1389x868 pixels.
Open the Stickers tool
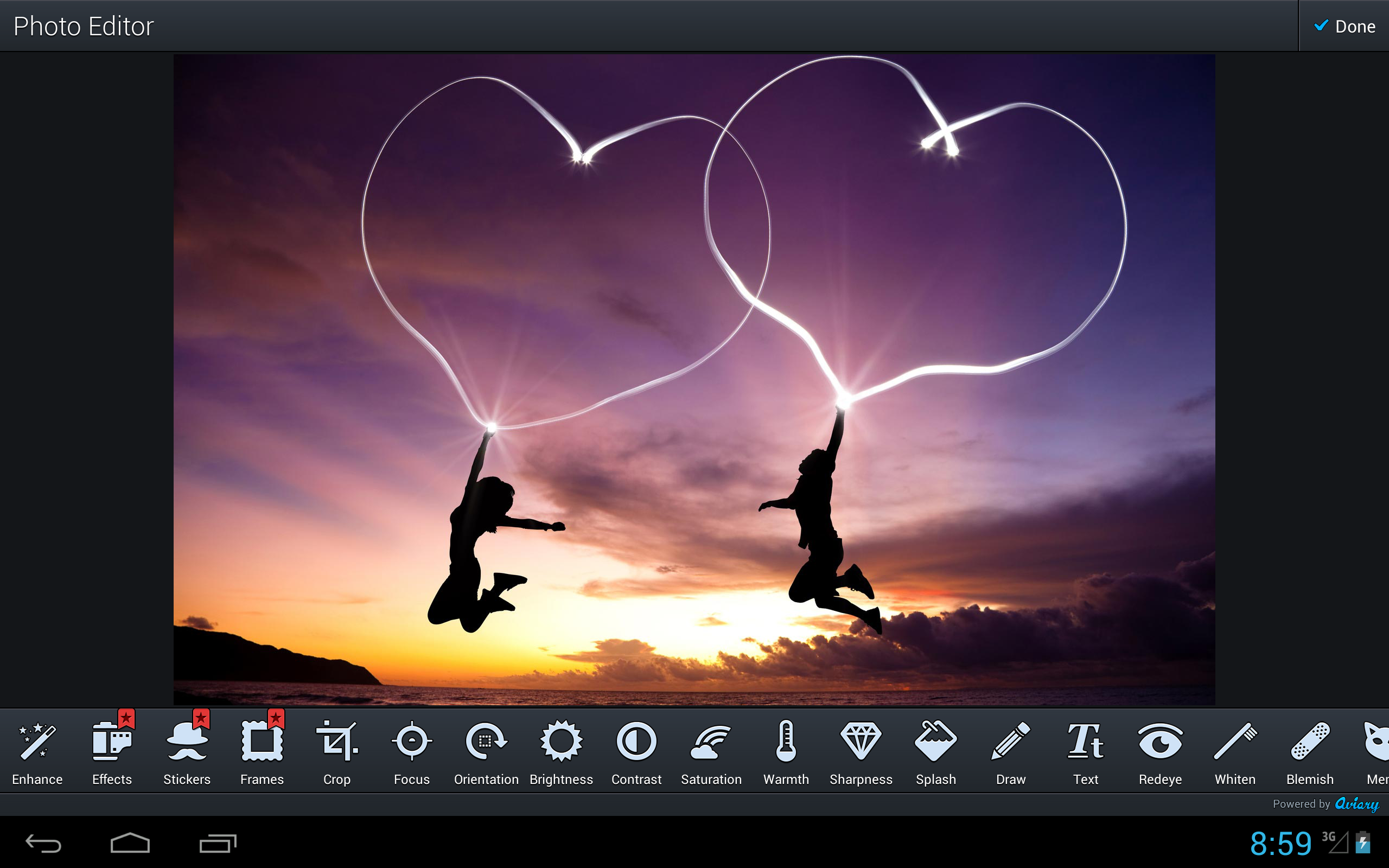(186, 752)
